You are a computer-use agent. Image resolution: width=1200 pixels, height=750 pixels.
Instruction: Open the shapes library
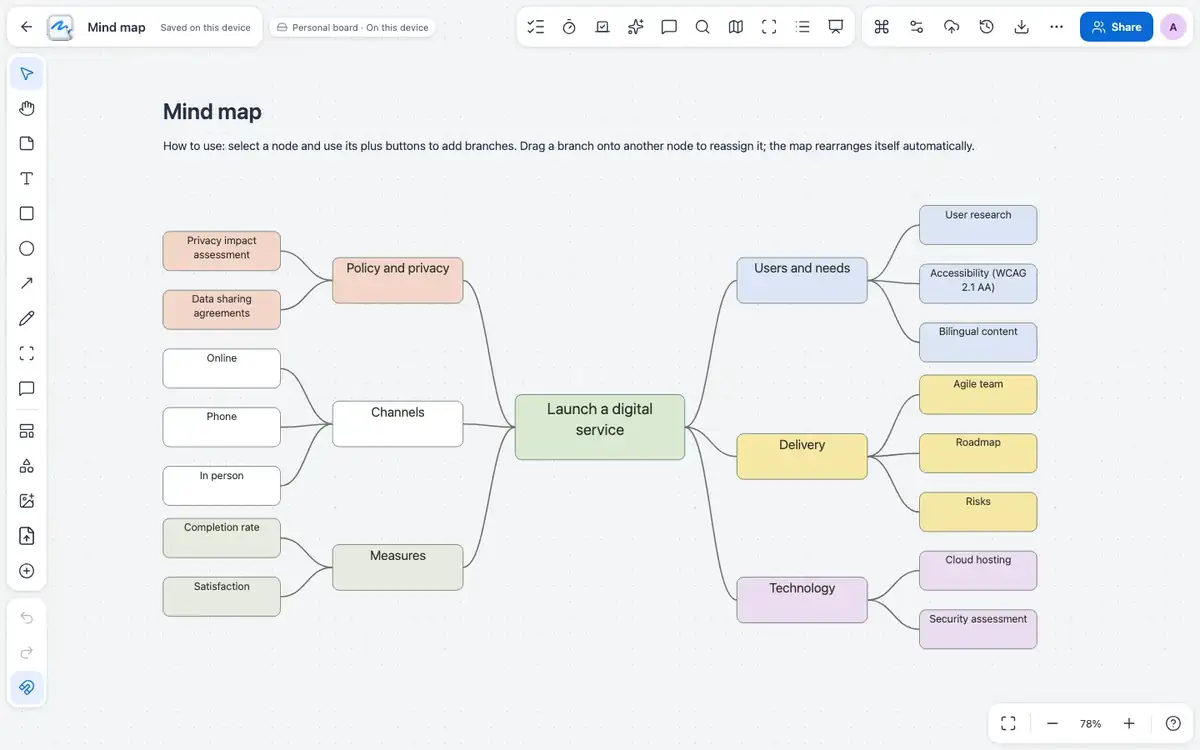click(27, 466)
